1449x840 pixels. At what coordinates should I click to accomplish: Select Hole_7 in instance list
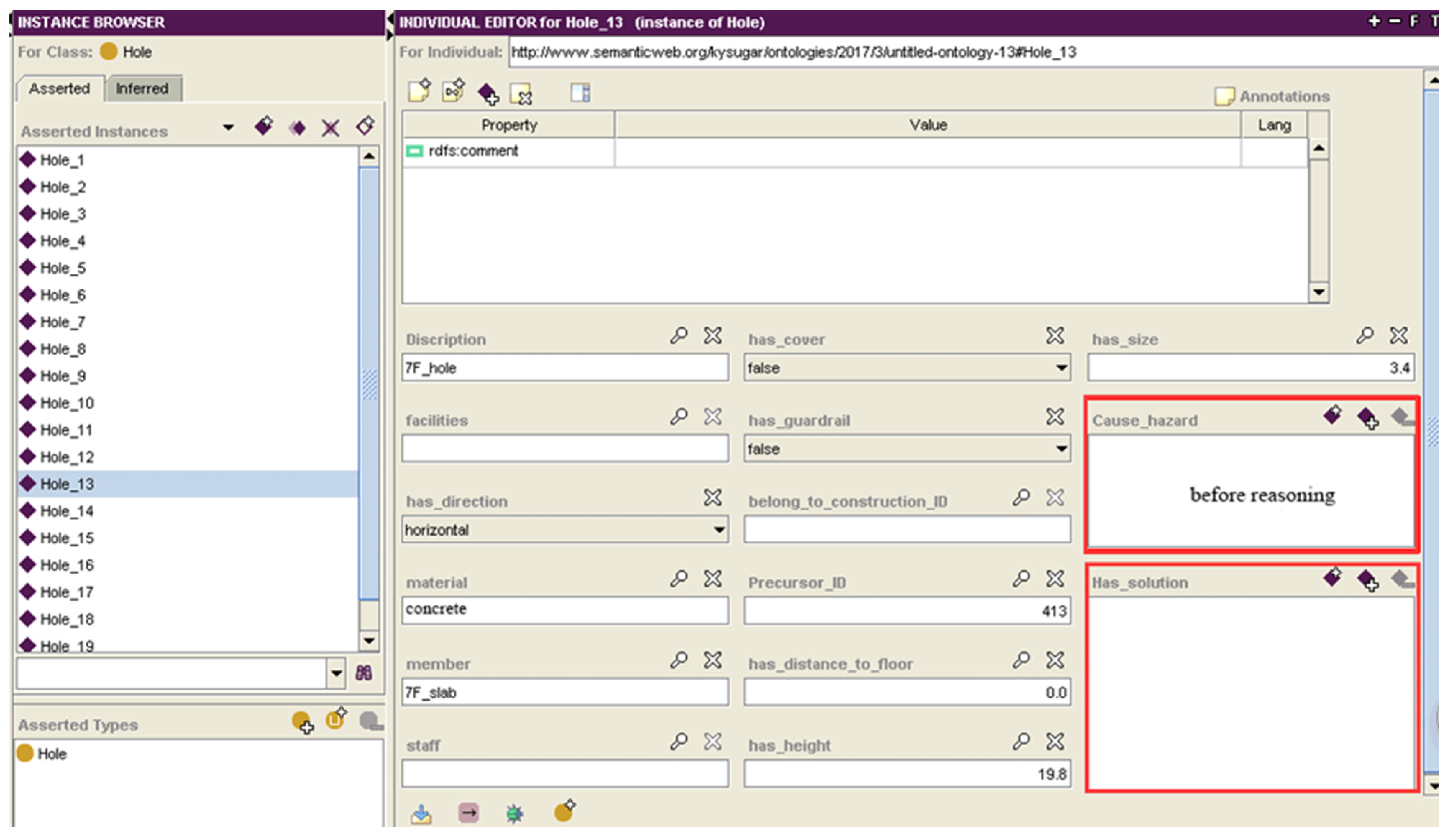click(63, 322)
